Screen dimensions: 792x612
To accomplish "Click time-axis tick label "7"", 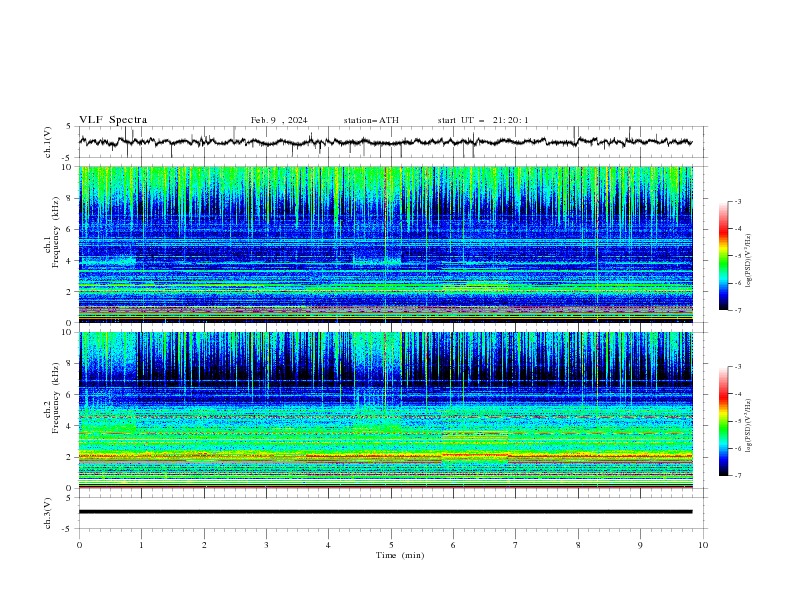I will point(516,545).
